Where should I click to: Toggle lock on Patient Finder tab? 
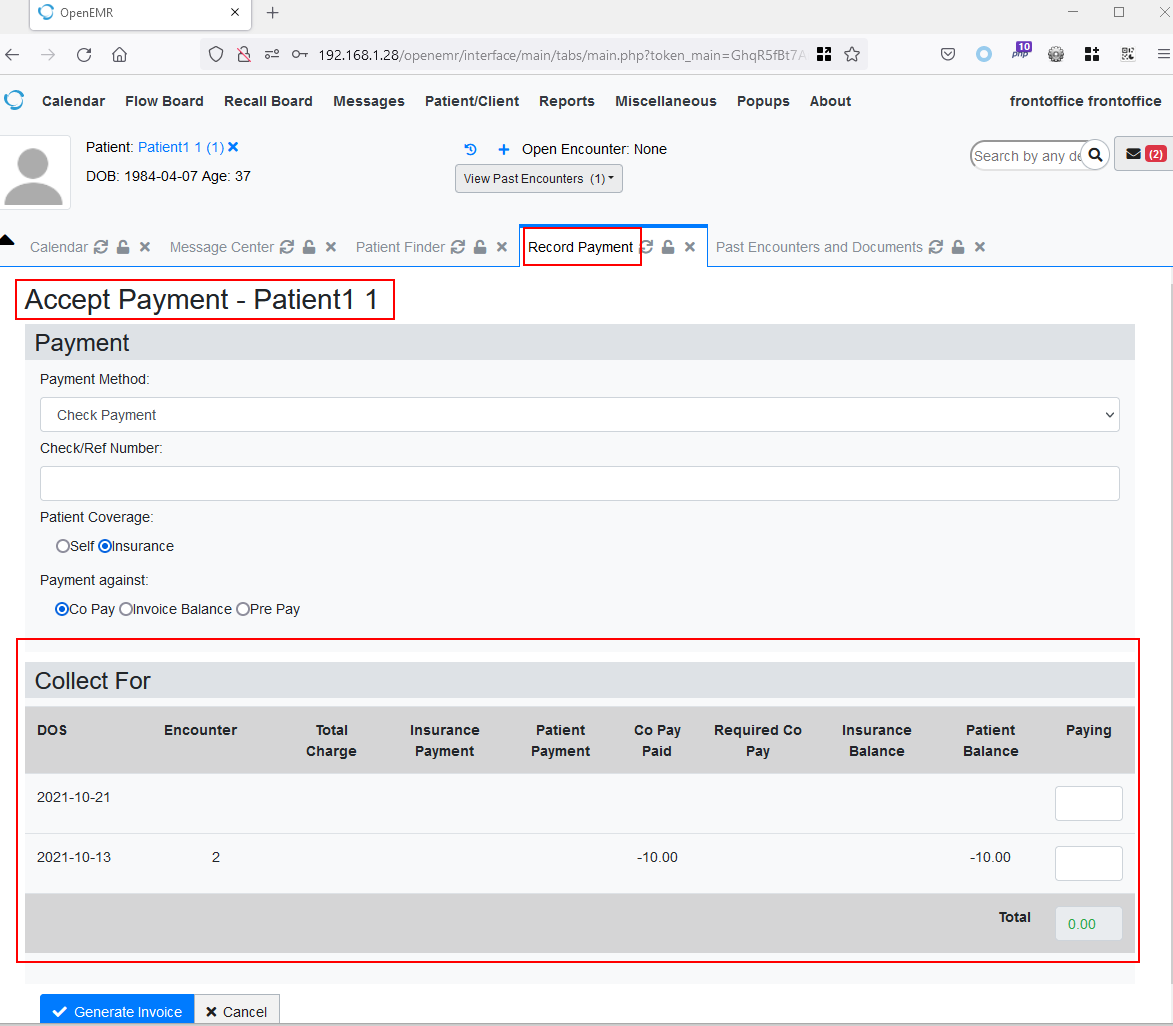pos(480,247)
